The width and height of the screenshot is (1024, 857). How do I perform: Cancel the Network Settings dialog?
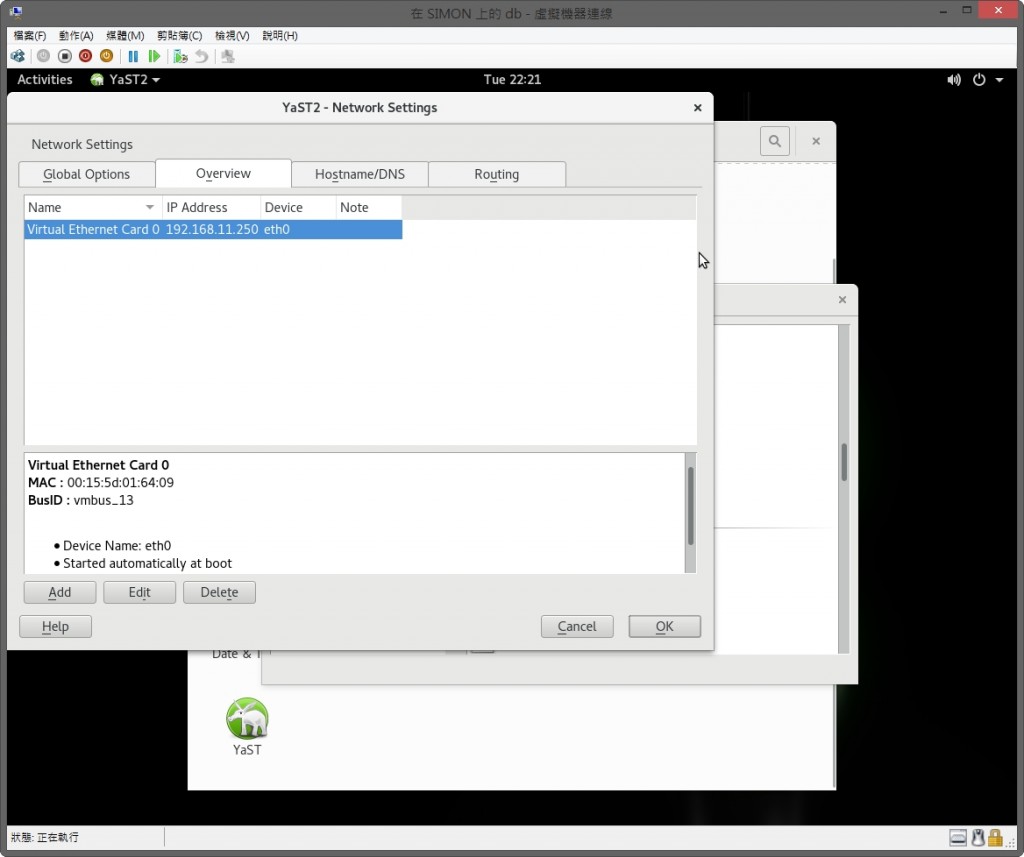(x=577, y=626)
